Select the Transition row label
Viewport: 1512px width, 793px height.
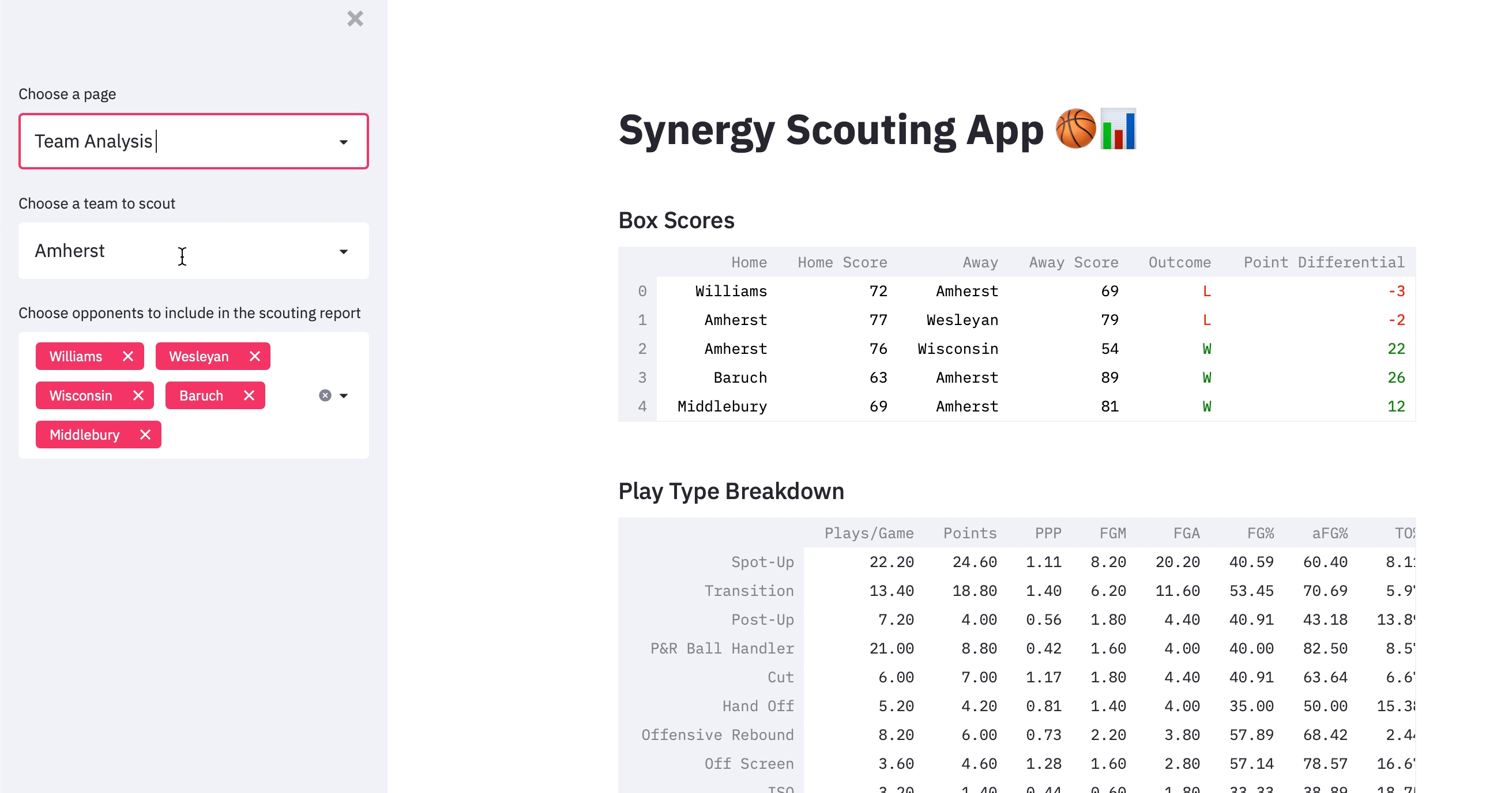749,591
